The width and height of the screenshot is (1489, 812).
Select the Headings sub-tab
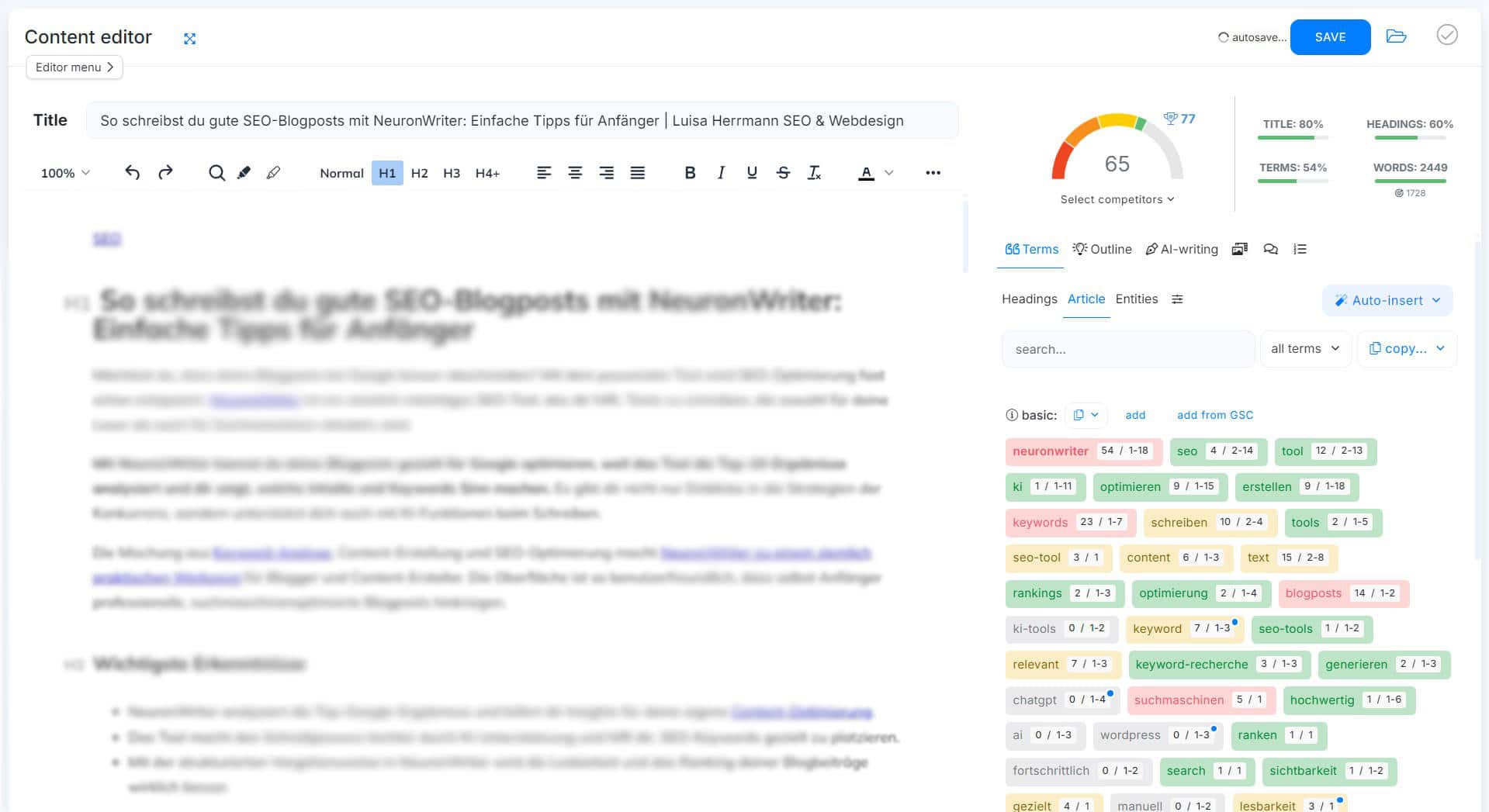[1029, 299]
